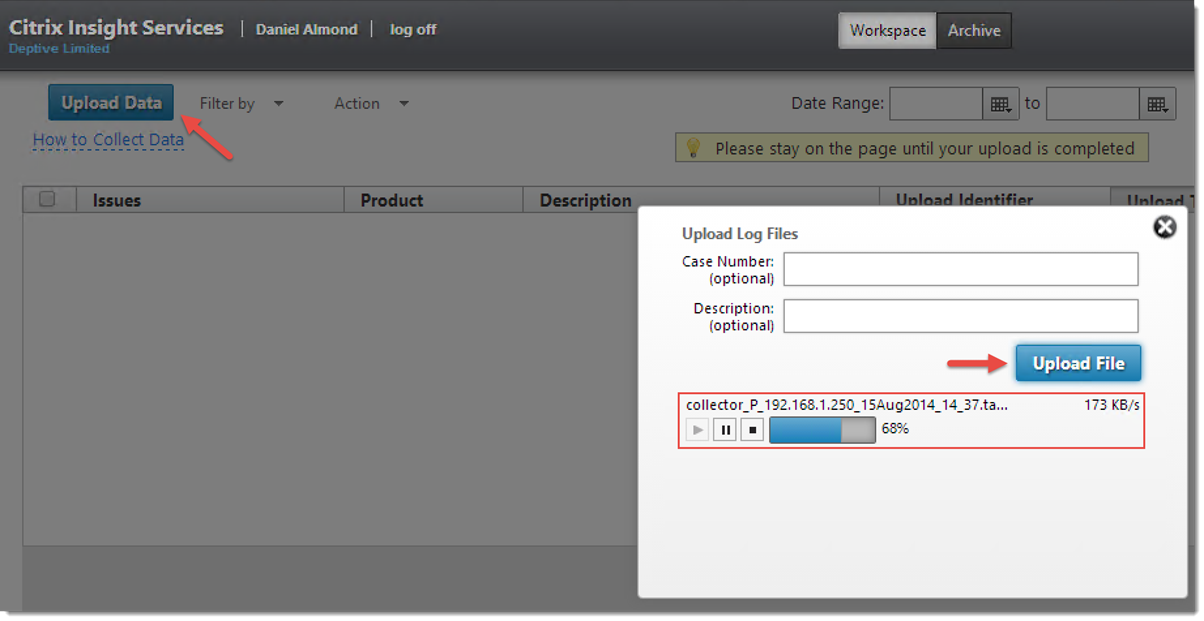Sort table by Description column
This screenshot has width=1204, height=621.
tap(586, 200)
